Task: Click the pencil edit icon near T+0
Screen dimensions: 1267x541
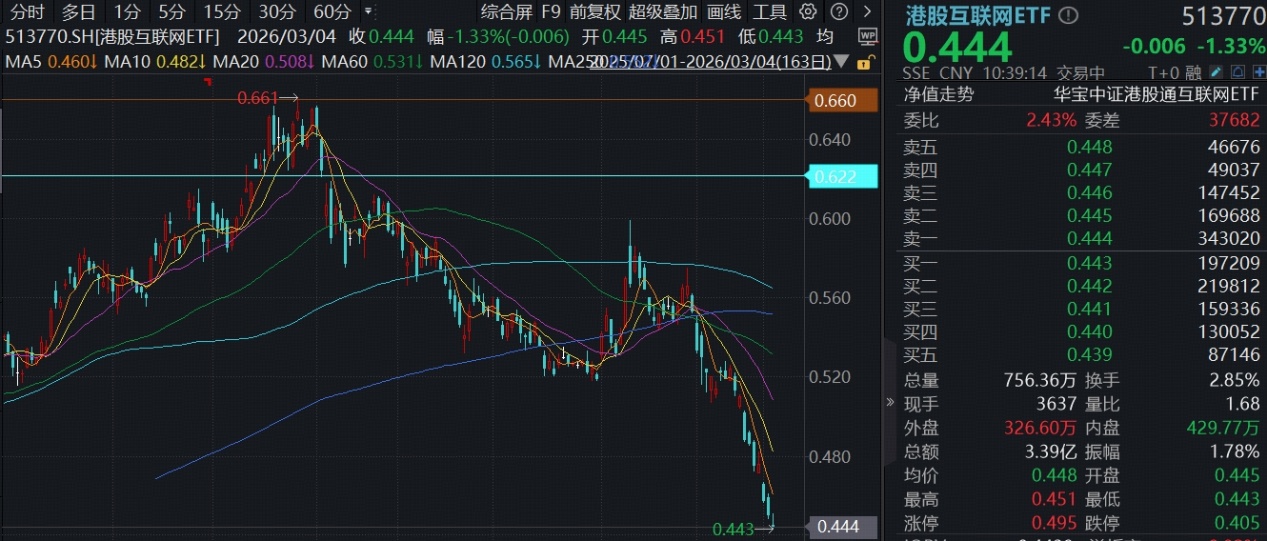Action: point(1215,73)
